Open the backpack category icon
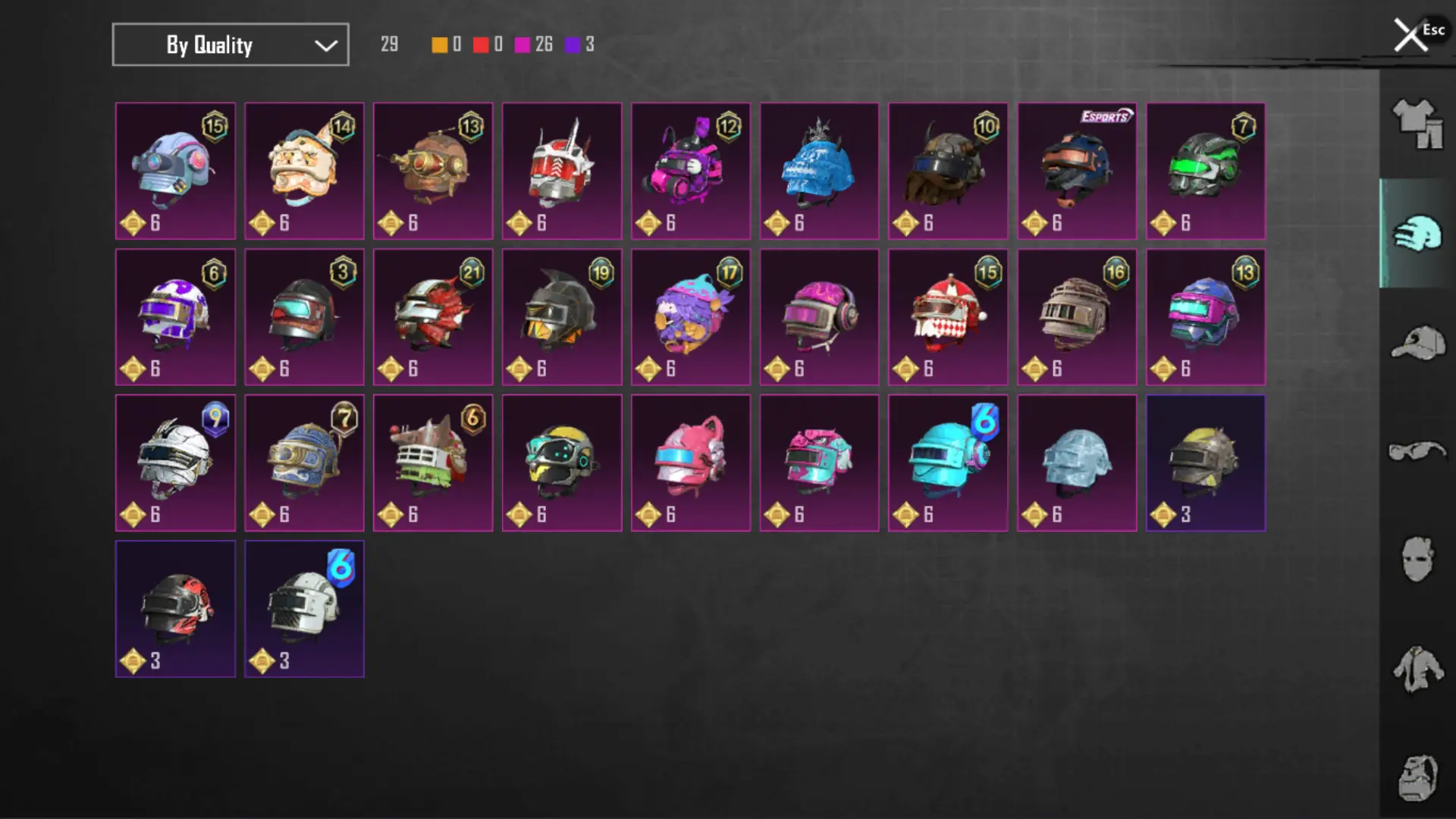The width and height of the screenshot is (1456, 819). click(1417, 777)
